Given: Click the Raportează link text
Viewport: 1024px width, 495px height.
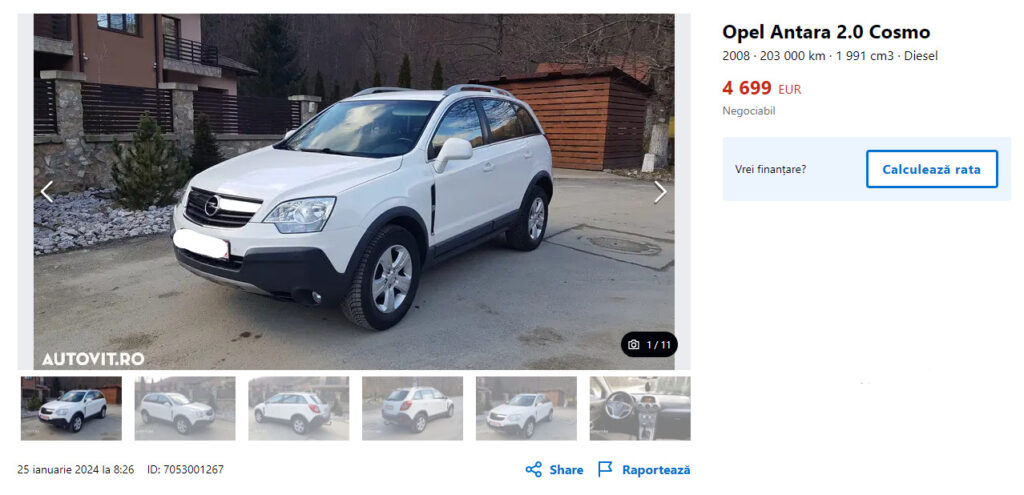Looking at the screenshot, I should (x=656, y=470).
